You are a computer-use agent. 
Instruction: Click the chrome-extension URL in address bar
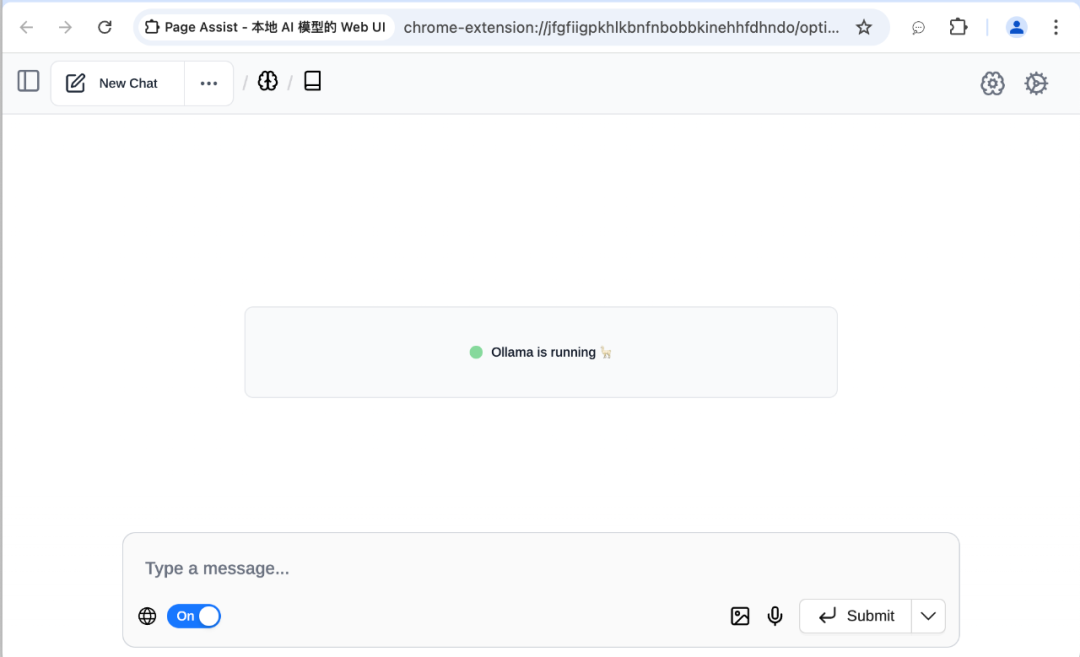point(621,28)
